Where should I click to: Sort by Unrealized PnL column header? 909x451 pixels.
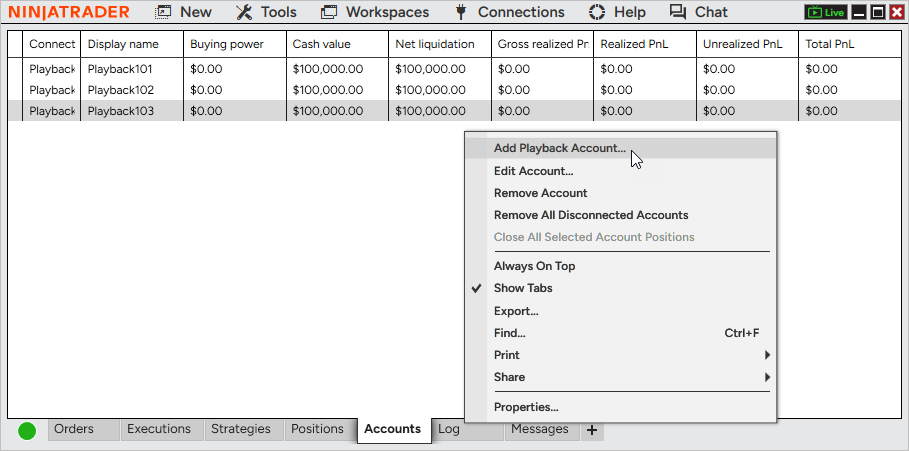point(747,44)
